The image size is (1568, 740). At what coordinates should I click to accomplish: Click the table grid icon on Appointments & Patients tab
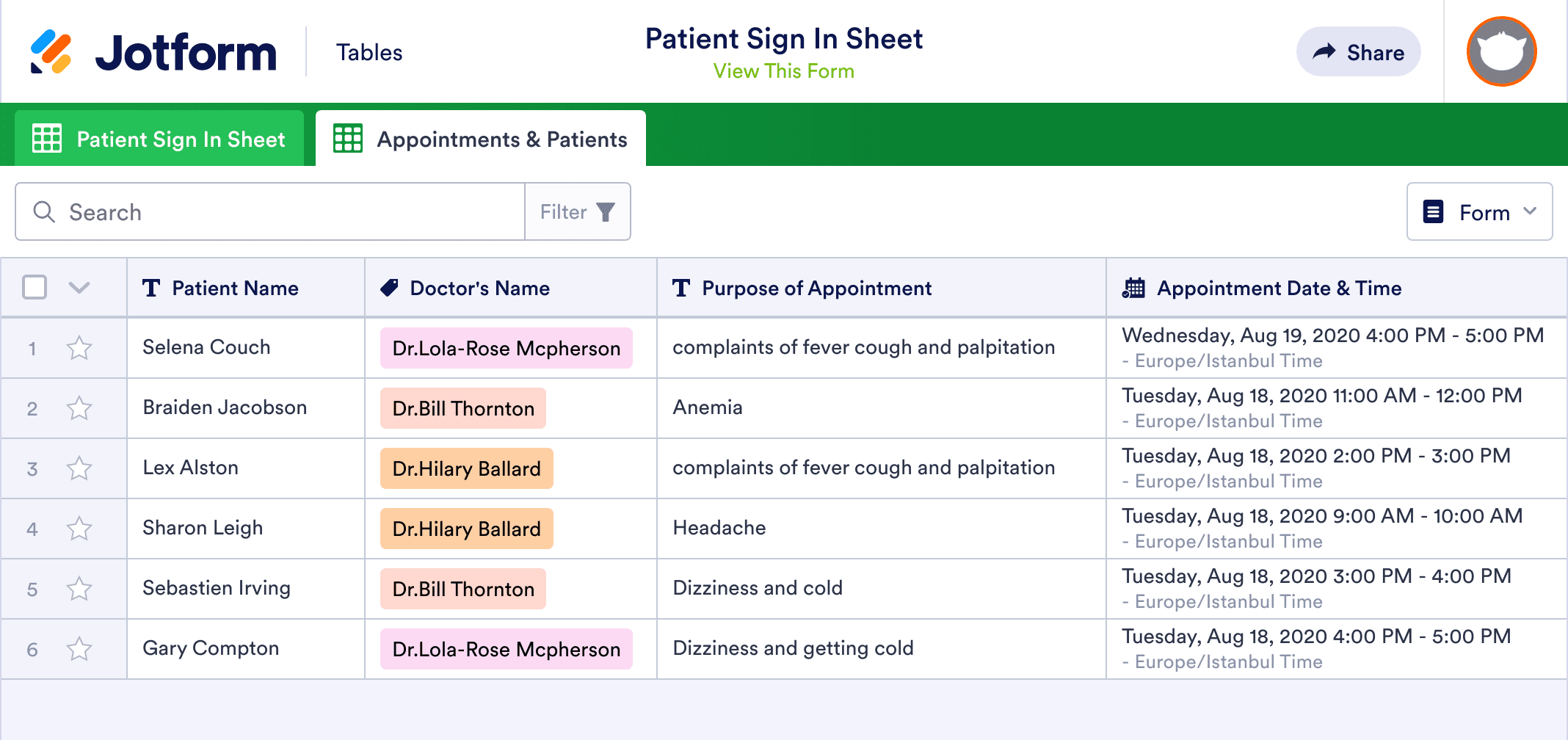click(x=347, y=138)
